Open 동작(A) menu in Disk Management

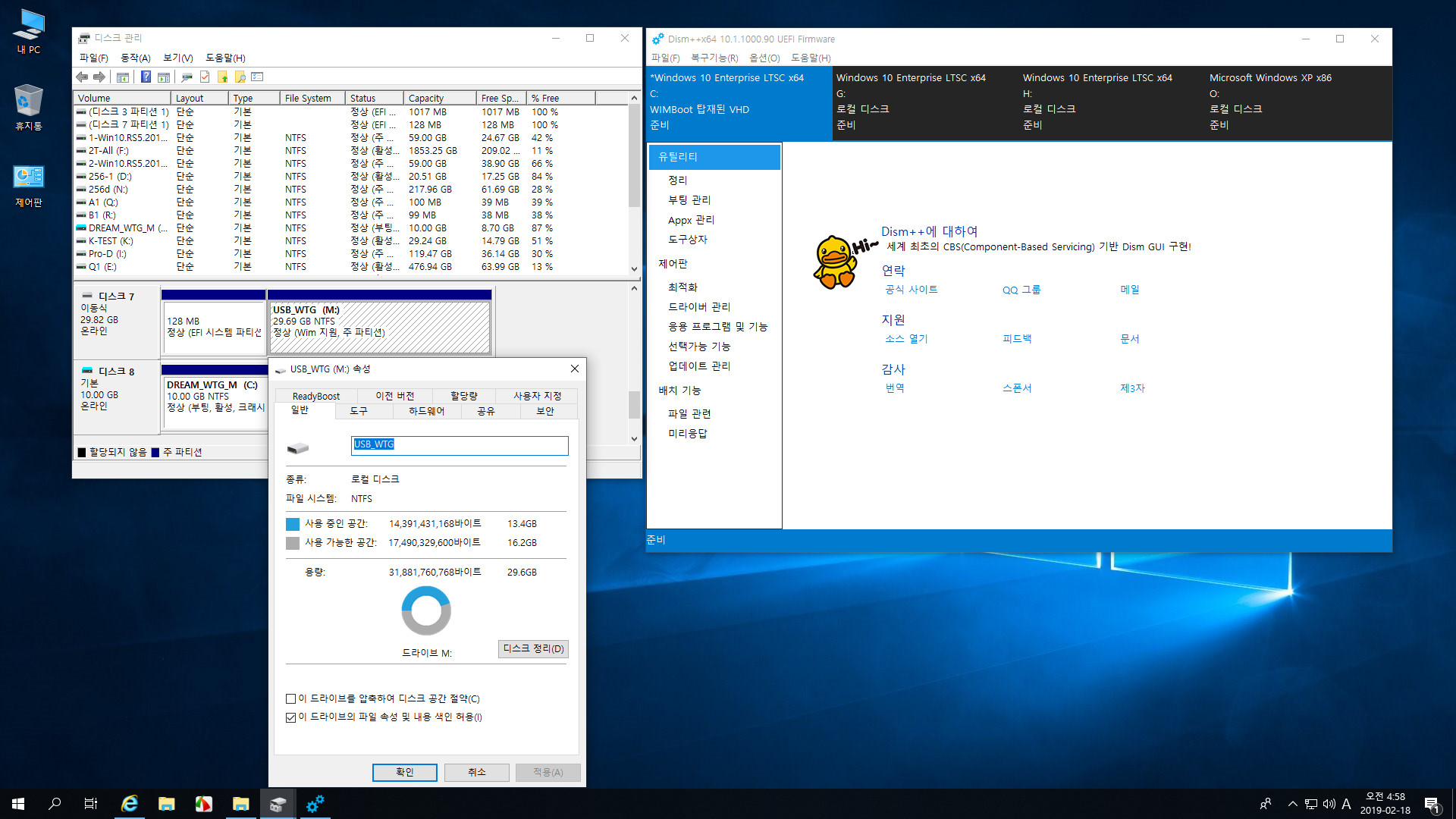coord(136,58)
